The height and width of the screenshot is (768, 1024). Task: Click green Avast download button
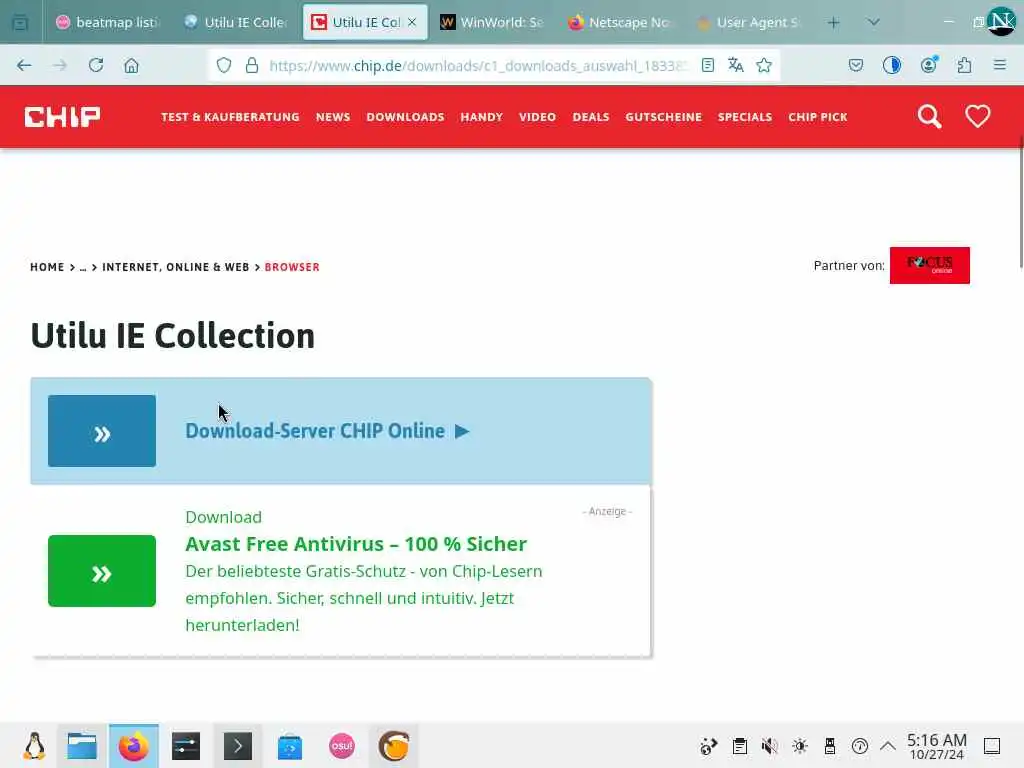point(102,571)
